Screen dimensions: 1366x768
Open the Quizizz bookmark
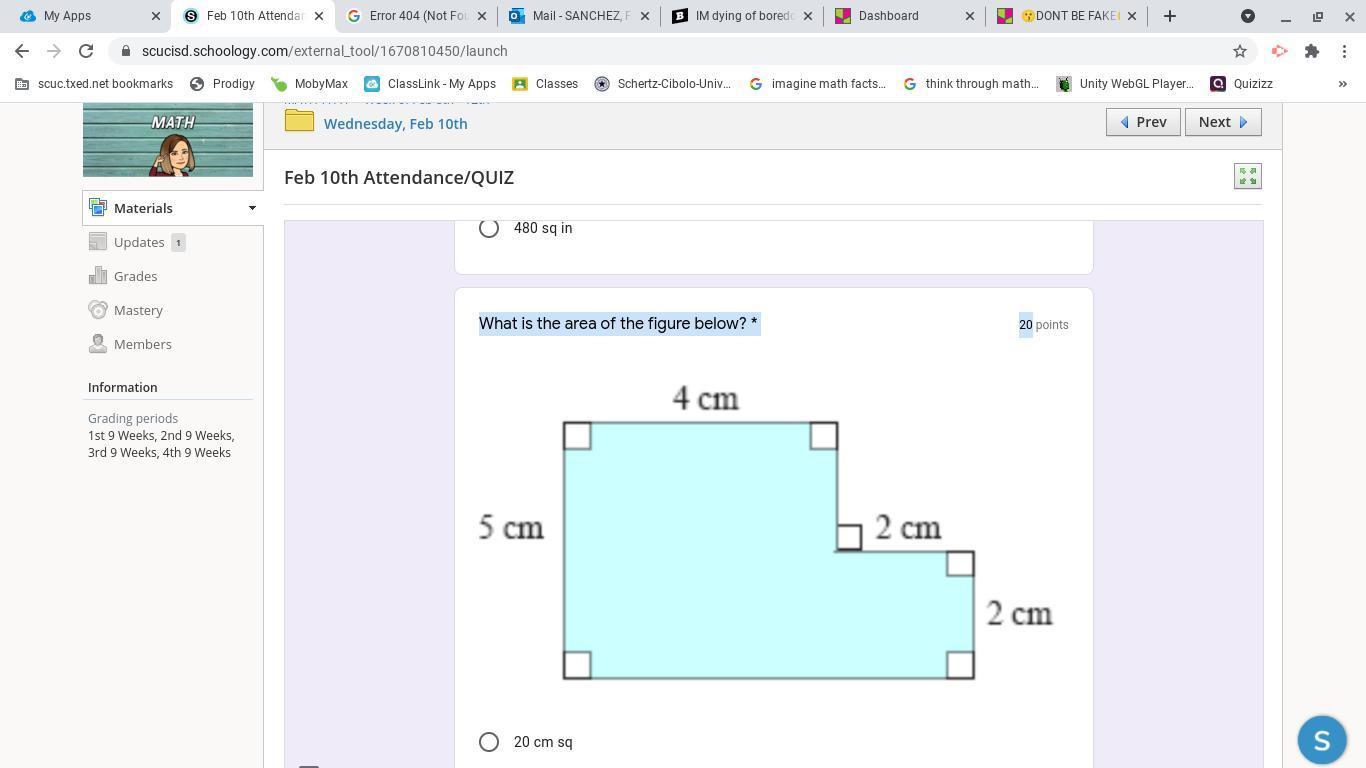(1241, 84)
